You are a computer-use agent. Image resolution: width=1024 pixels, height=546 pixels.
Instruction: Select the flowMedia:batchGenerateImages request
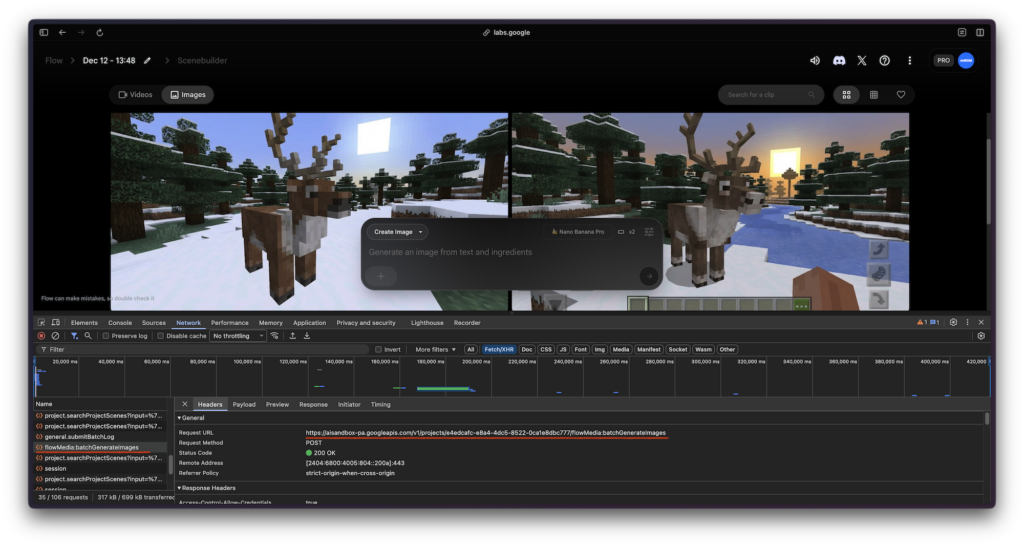[91, 447]
